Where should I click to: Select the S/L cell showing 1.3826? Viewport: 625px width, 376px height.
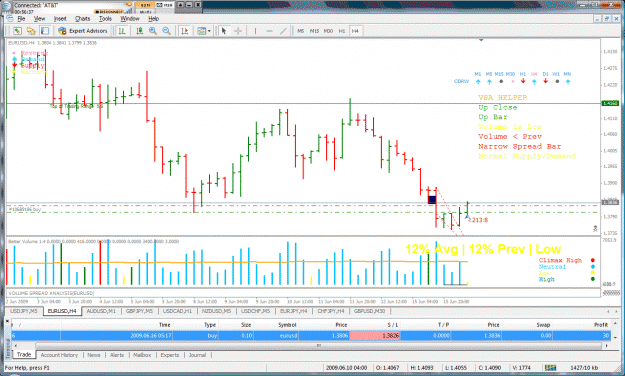375,336
